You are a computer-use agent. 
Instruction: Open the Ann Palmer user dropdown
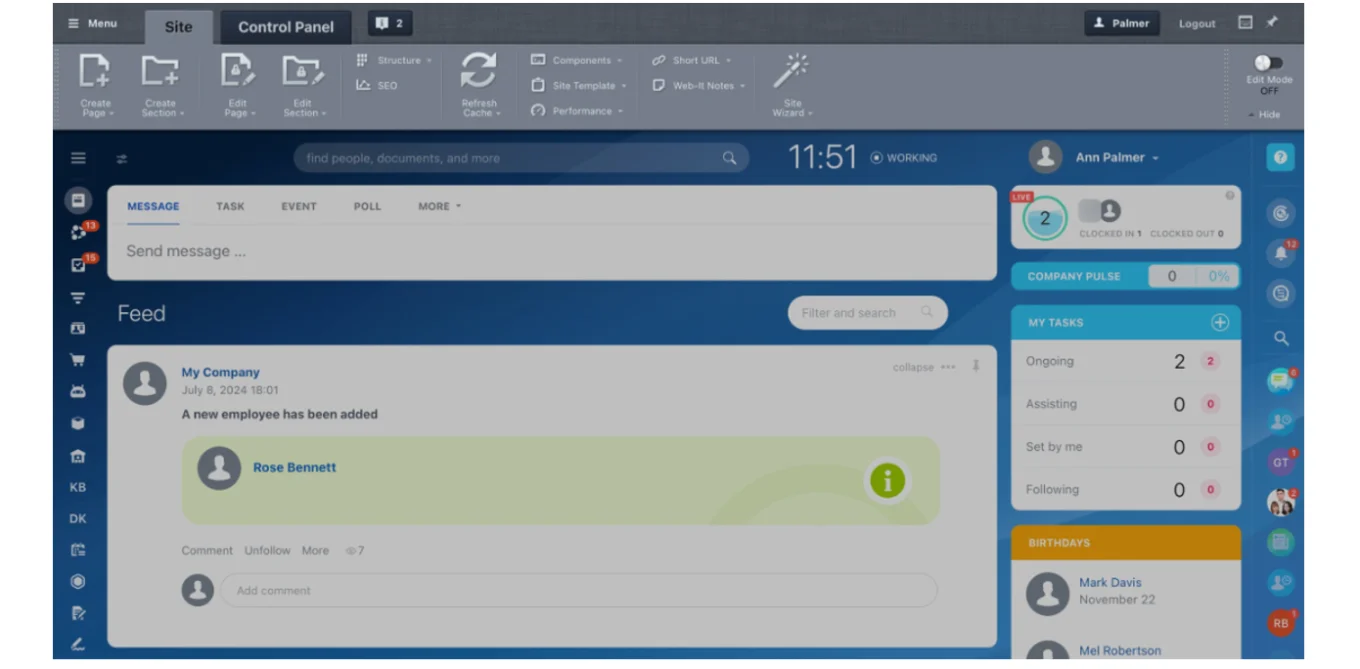pos(1116,158)
